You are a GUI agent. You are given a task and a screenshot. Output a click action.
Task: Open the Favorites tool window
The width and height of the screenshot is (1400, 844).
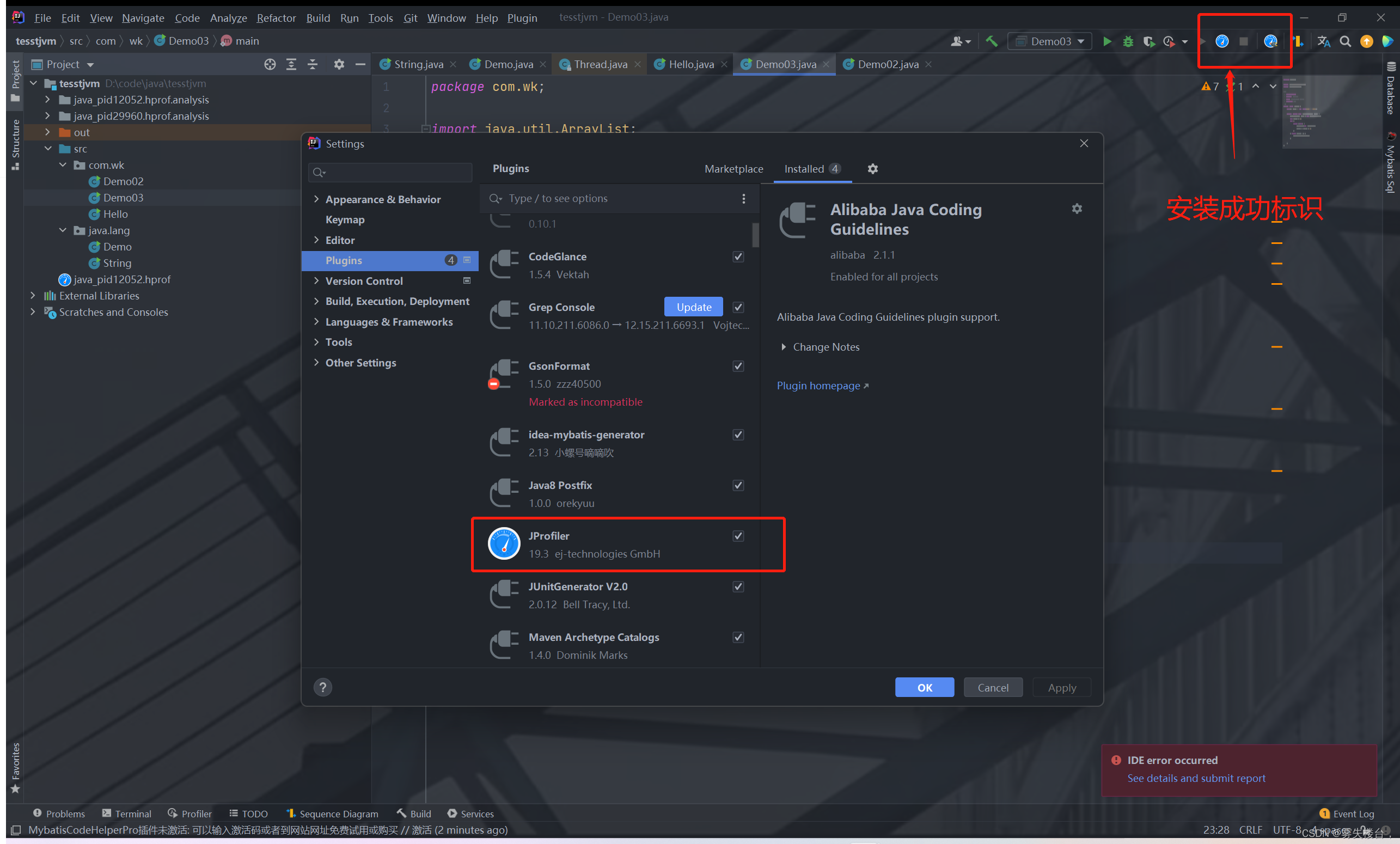point(15,767)
